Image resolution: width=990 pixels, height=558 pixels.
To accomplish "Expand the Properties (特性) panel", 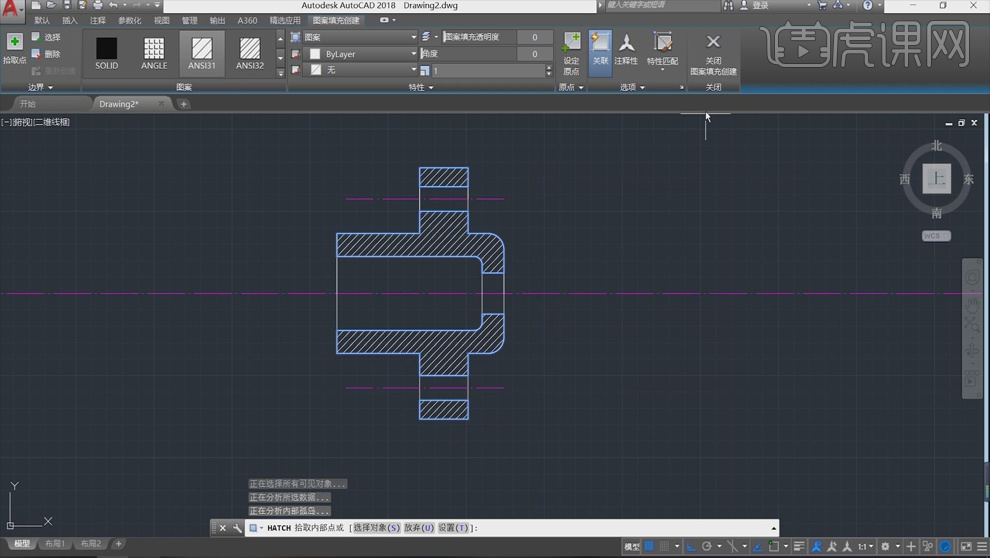I will [x=421, y=87].
